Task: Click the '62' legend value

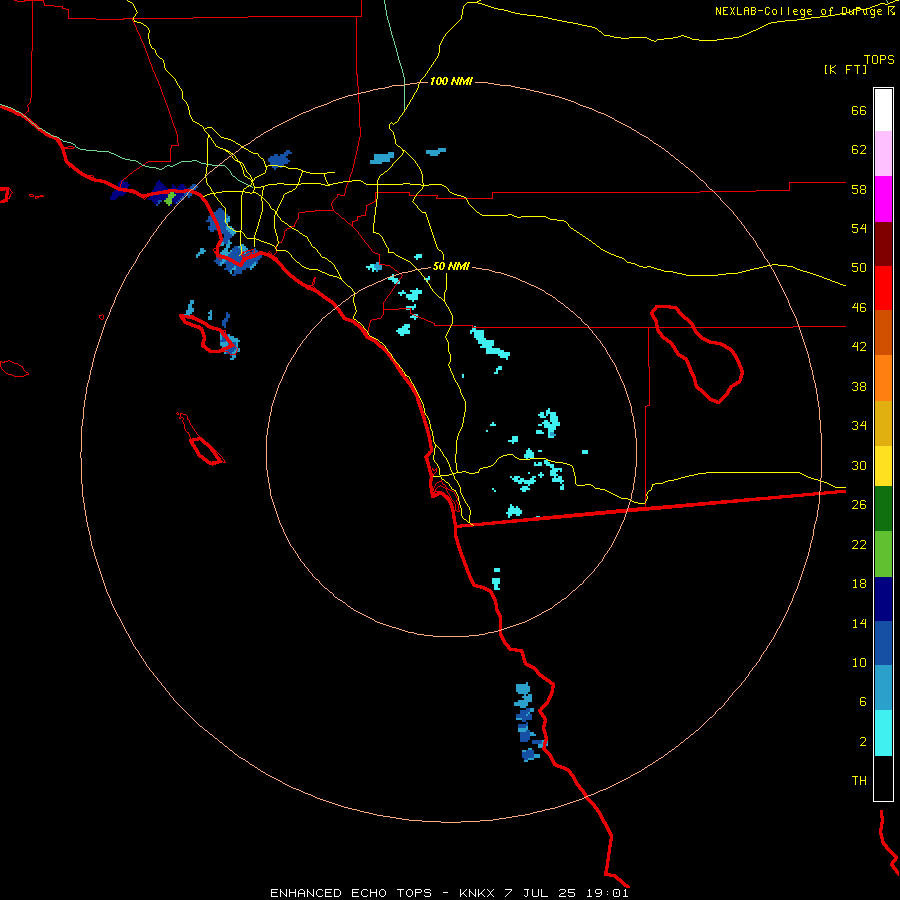Action: 859,150
